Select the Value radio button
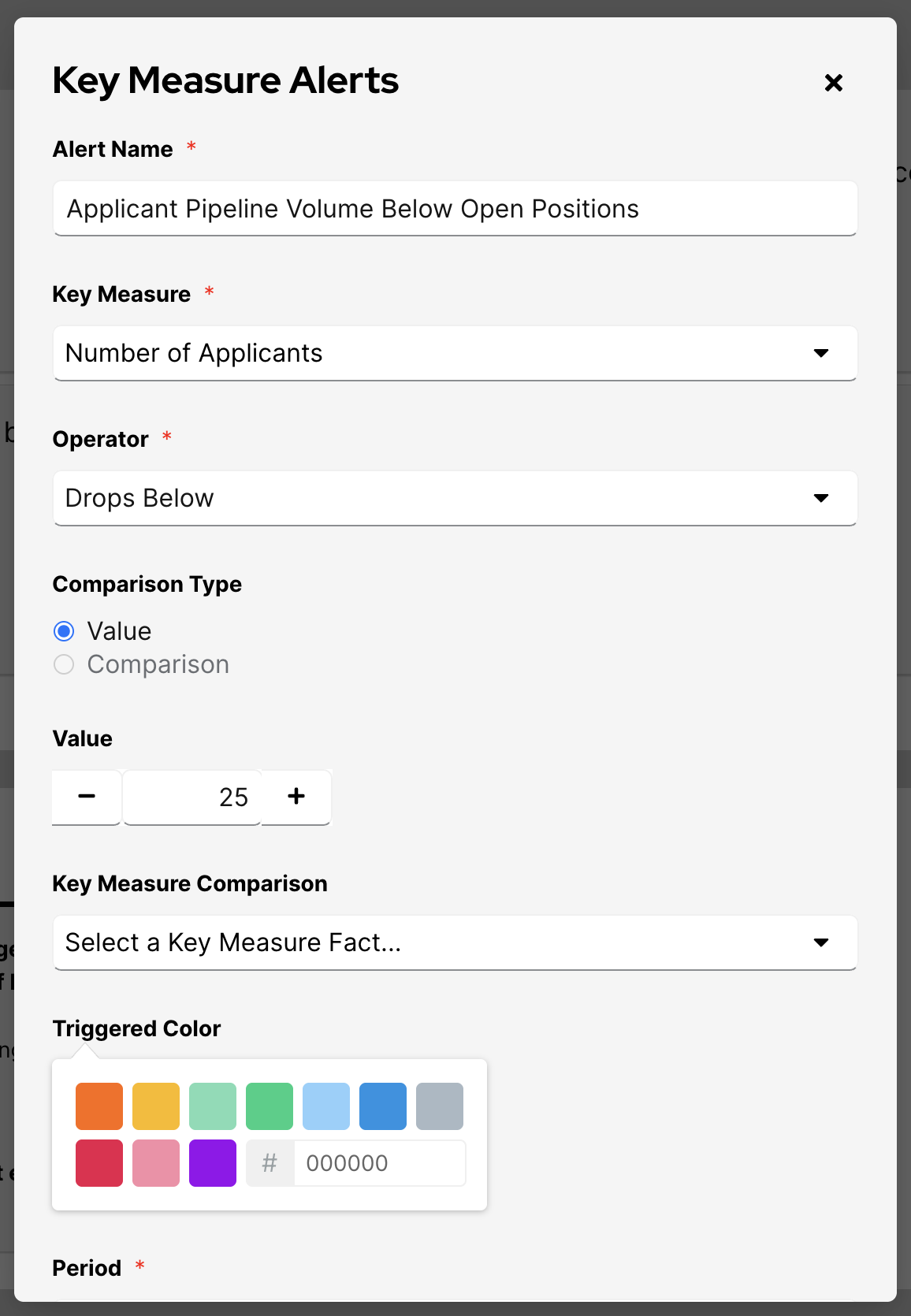This screenshot has height=1316, width=911. 64,631
